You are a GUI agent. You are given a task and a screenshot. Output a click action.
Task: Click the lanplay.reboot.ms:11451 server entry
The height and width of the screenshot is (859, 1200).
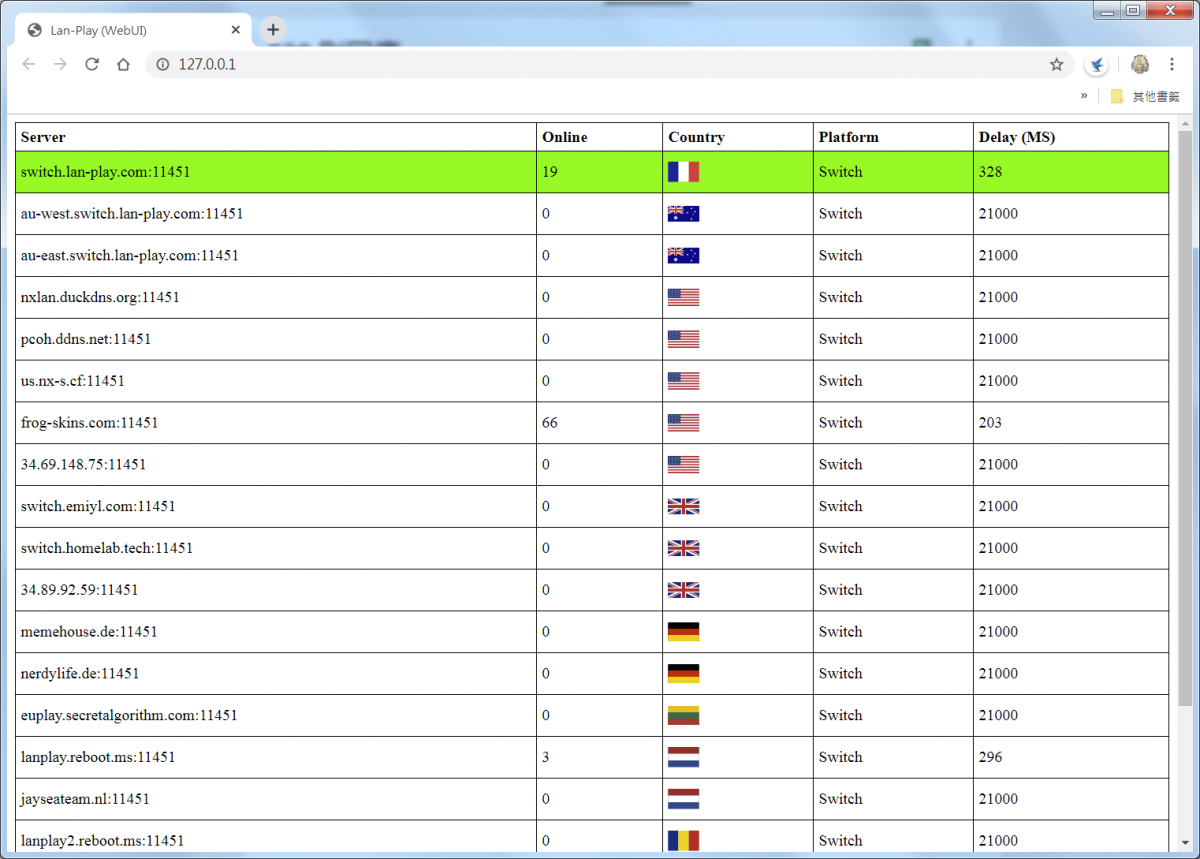point(98,757)
